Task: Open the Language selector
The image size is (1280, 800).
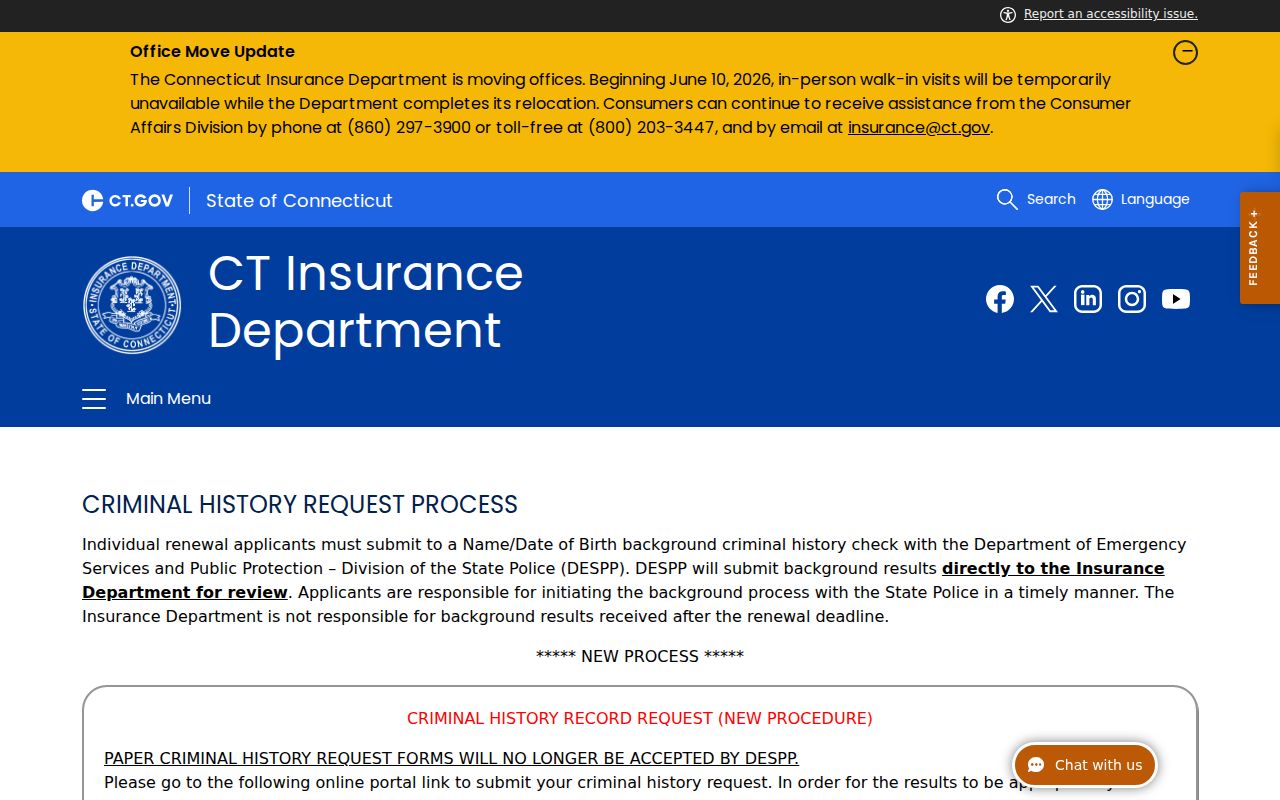Action: point(1155,199)
